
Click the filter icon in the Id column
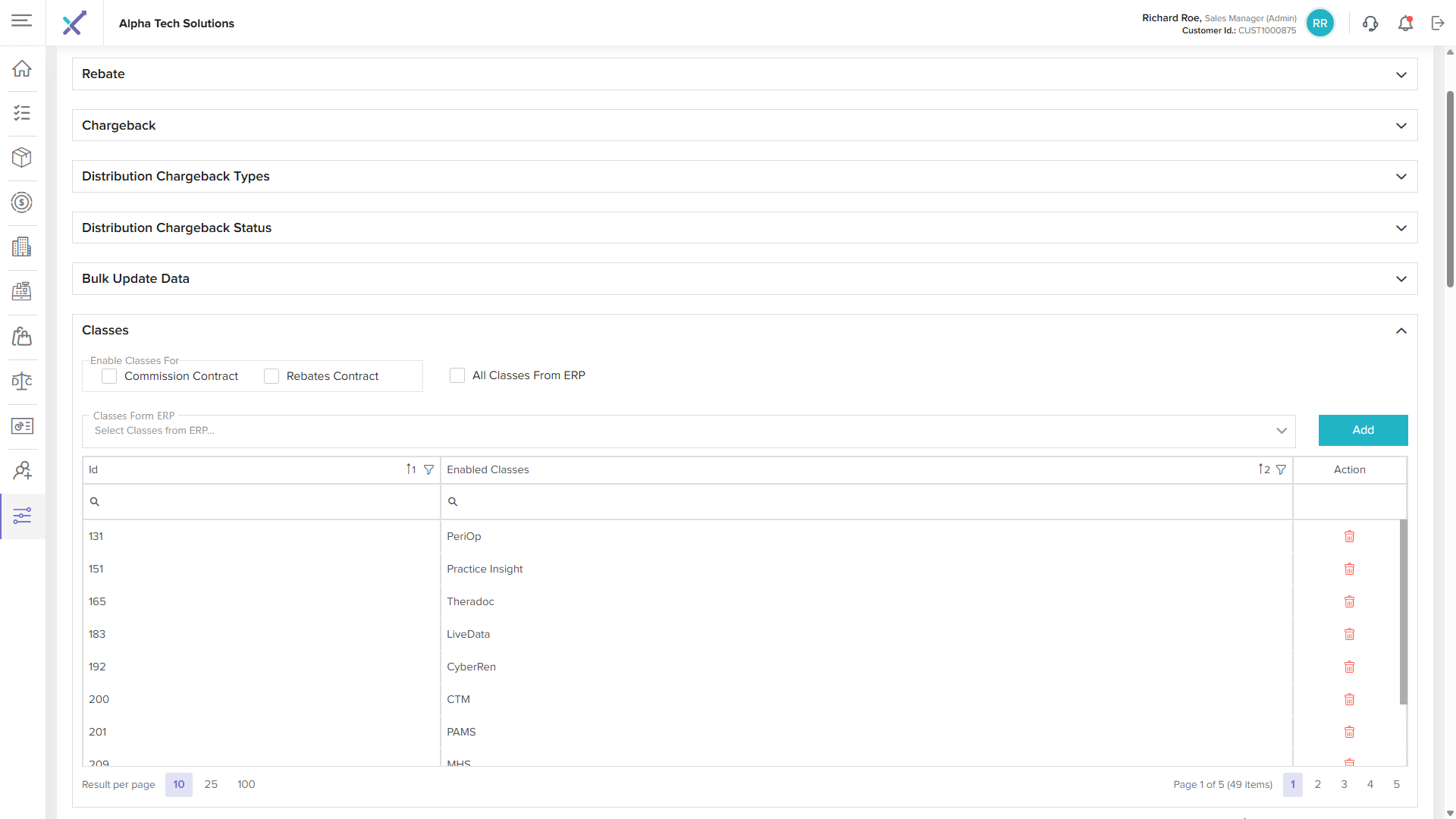(428, 470)
